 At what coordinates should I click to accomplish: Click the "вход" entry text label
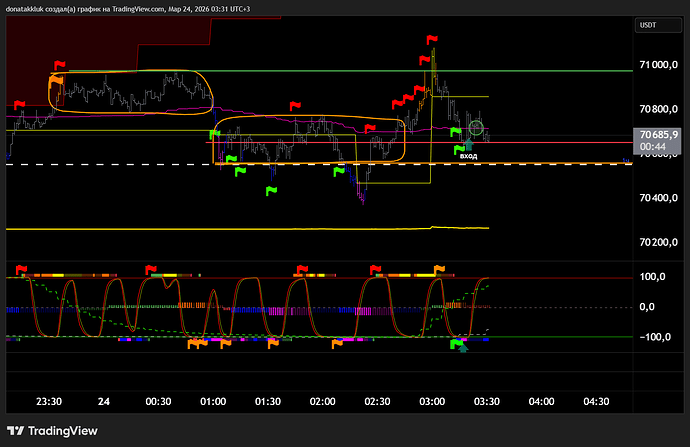[x=468, y=156]
